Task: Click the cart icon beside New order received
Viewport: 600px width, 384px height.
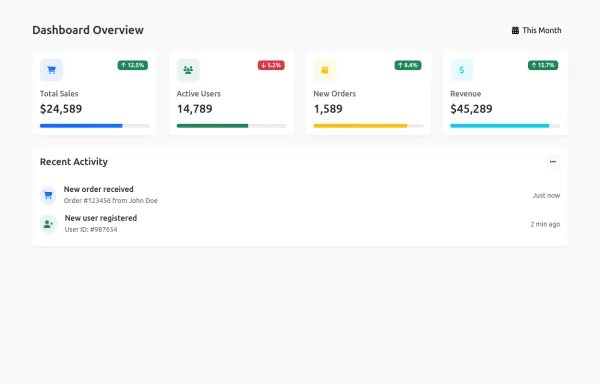Action: click(48, 195)
